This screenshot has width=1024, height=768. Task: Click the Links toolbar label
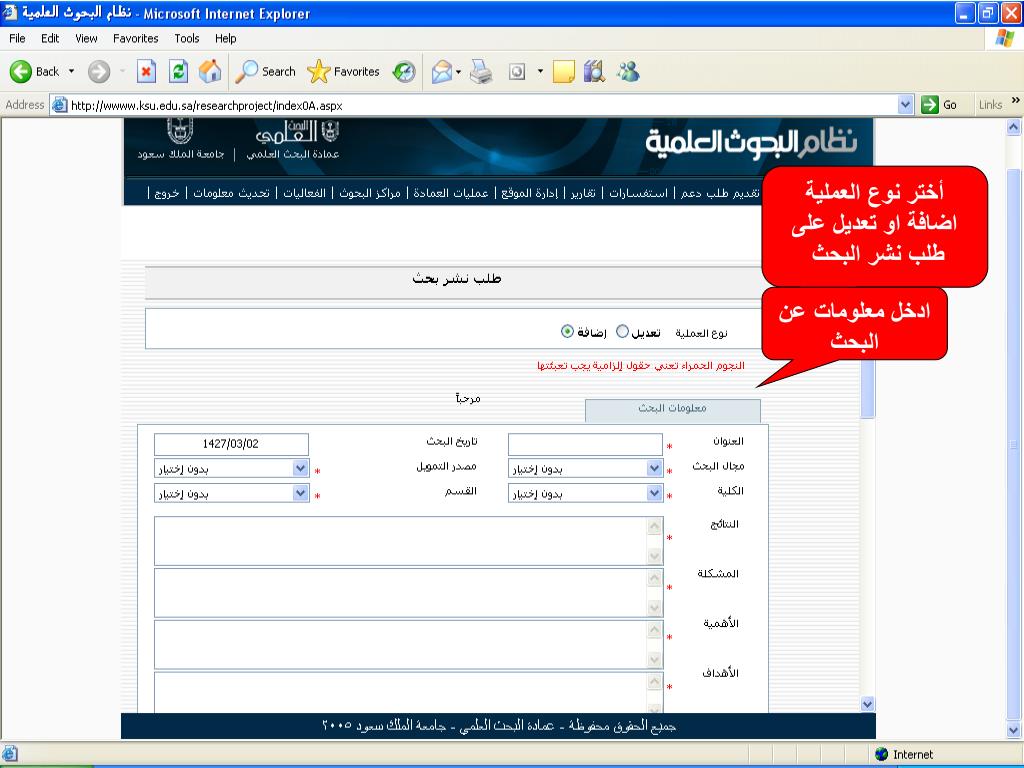tap(990, 104)
